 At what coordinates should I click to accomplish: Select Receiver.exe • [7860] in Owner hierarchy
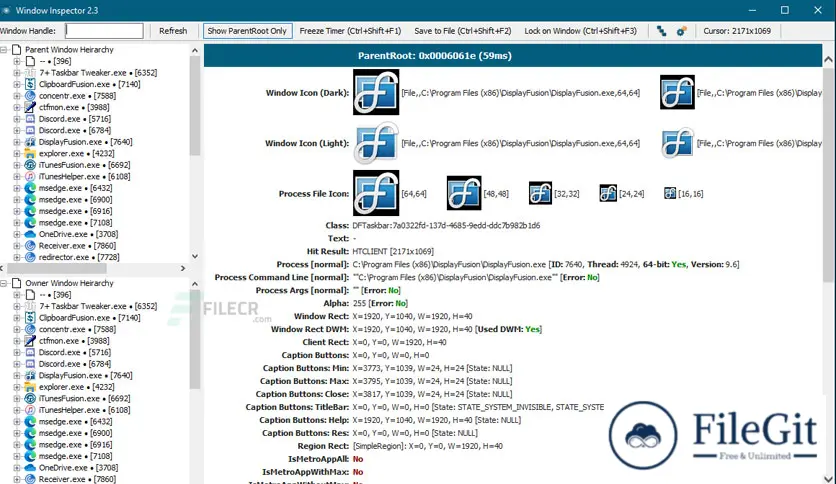pos(77,479)
